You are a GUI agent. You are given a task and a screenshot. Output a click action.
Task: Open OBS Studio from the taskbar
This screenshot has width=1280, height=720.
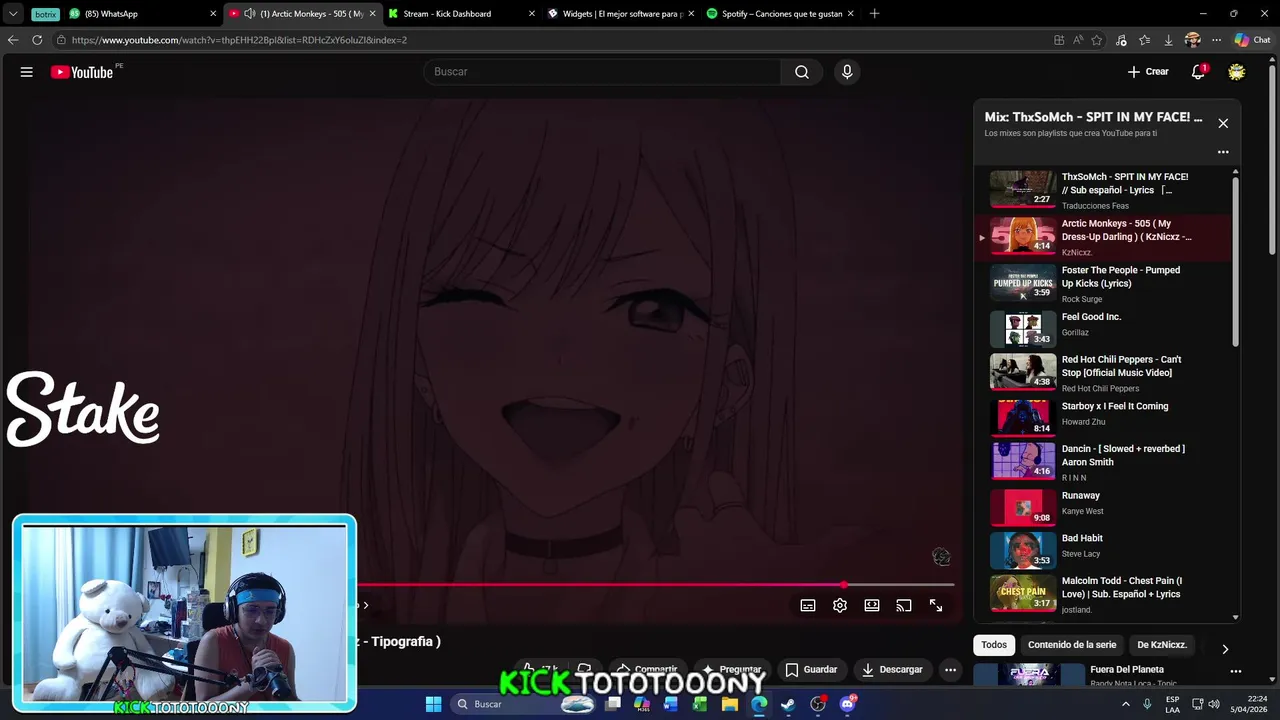coord(818,704)
